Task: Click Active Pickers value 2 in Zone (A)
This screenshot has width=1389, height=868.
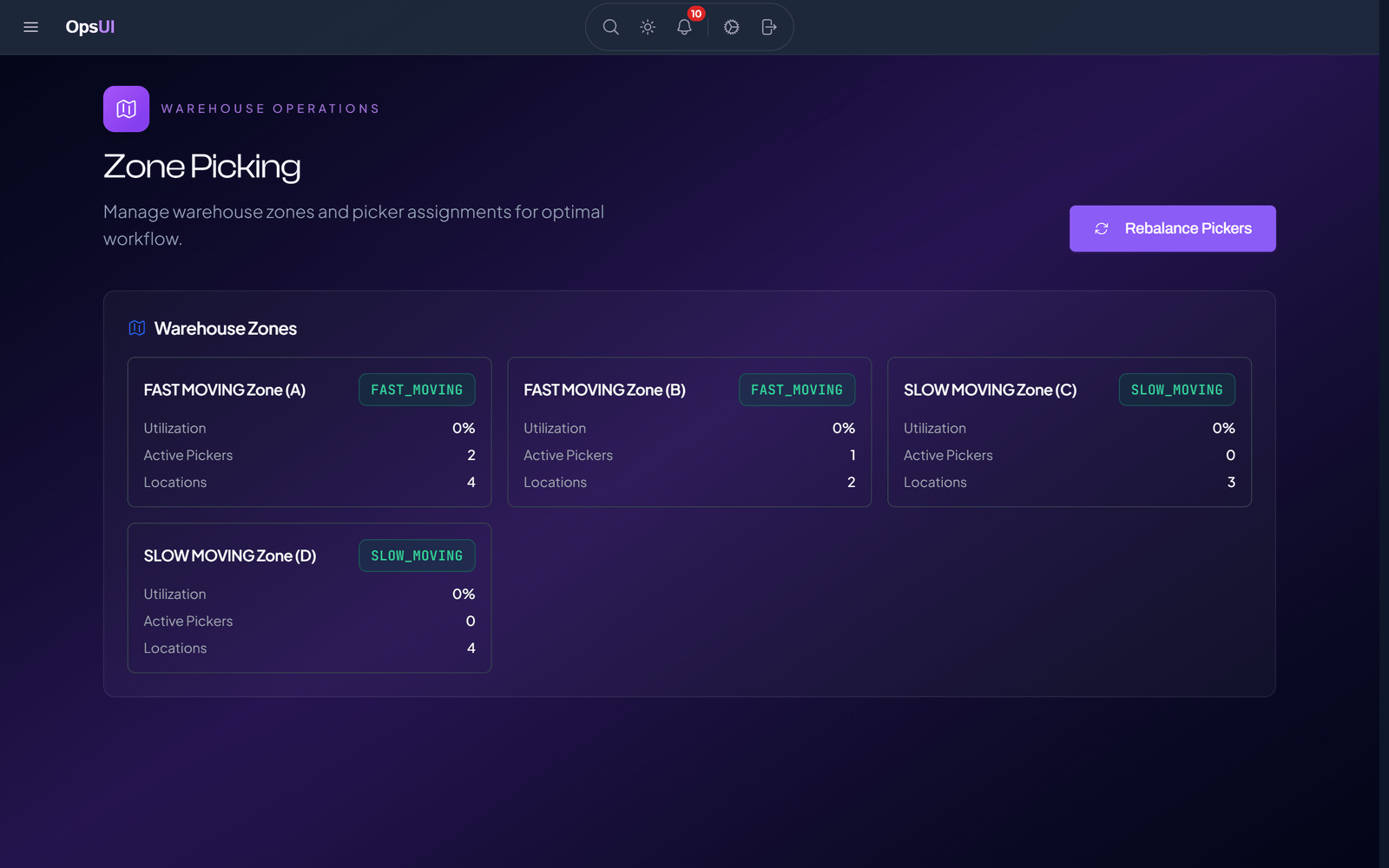Action: [x=471, y=455]
